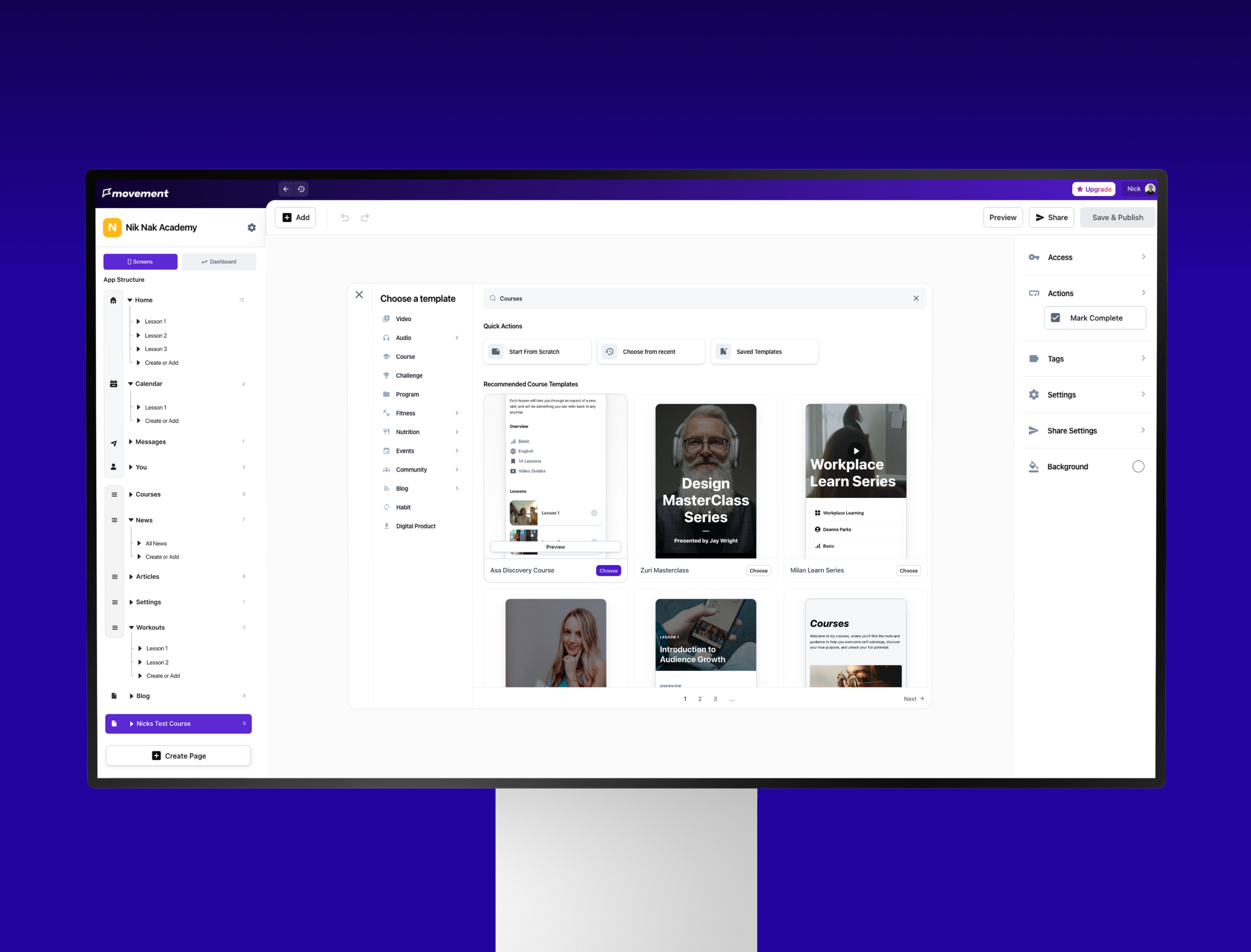1251x952 pixels.
Task: Switch to the Dashboard tab
Action: click(x=219, y=262)
